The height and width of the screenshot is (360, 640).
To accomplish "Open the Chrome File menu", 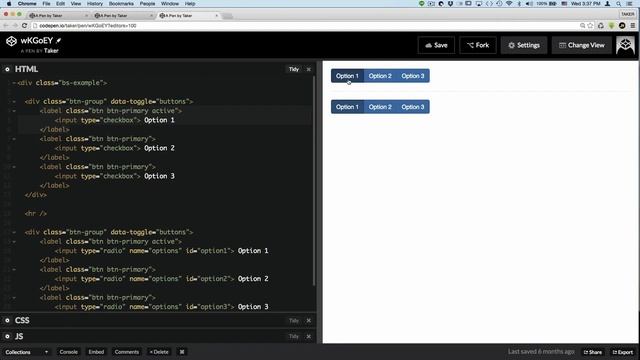I will 47,4.
